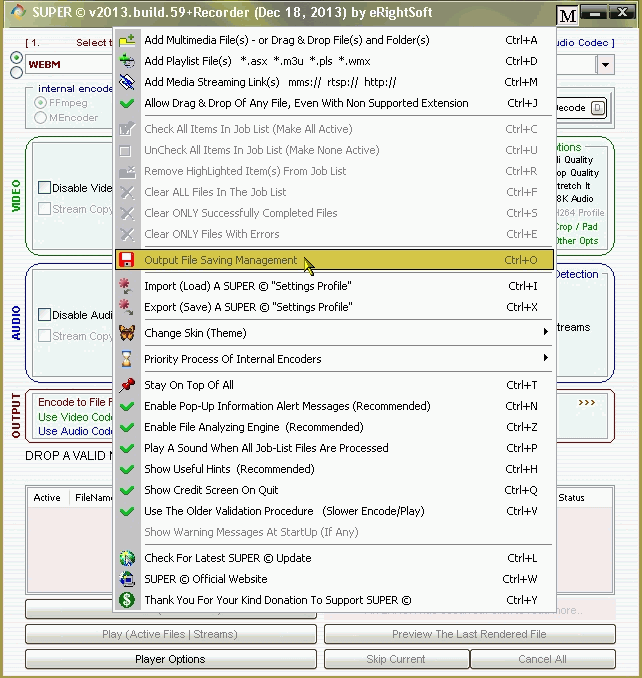Click the M menu button in title bar
This screenshot has width=642, height=678.
click(x=567, y=16)
